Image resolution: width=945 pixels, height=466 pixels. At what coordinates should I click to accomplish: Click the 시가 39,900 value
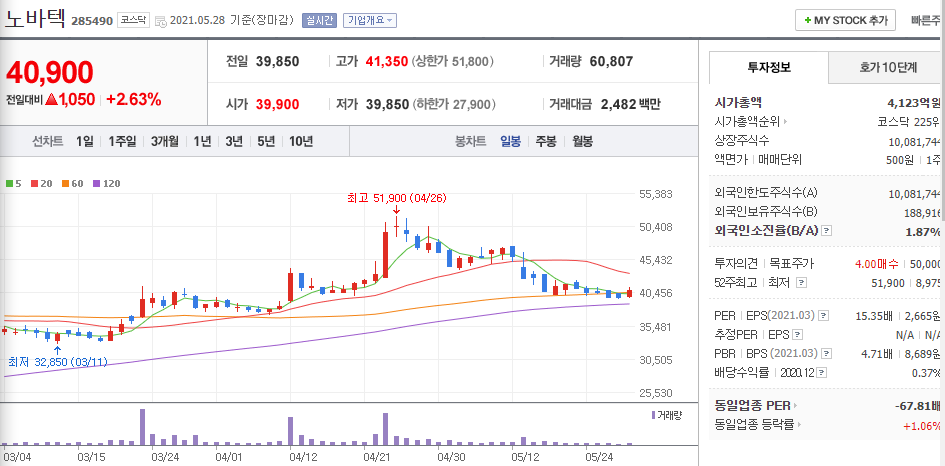click(x=277, y=104)
